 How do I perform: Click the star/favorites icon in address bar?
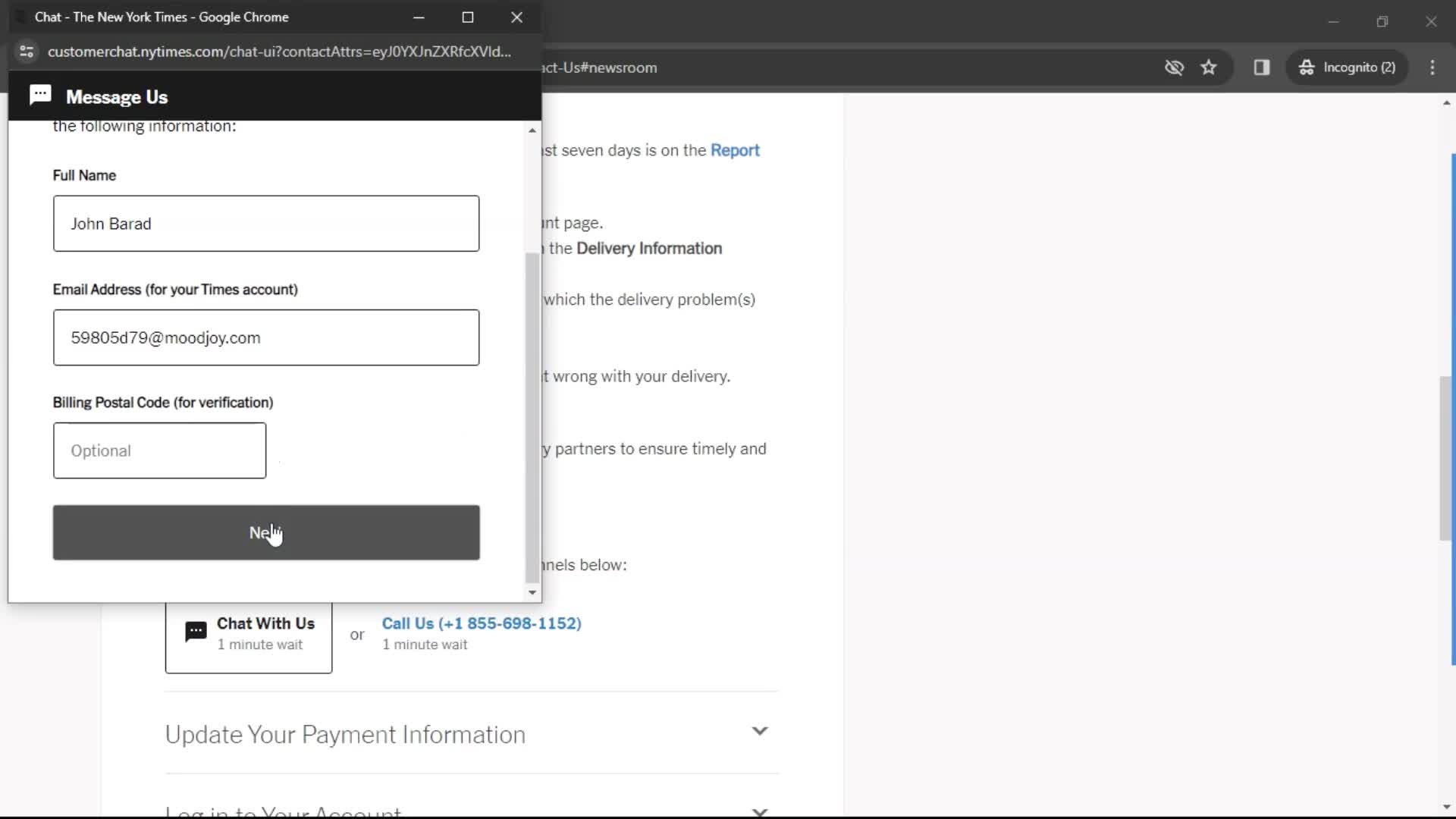click(1209, 67)
